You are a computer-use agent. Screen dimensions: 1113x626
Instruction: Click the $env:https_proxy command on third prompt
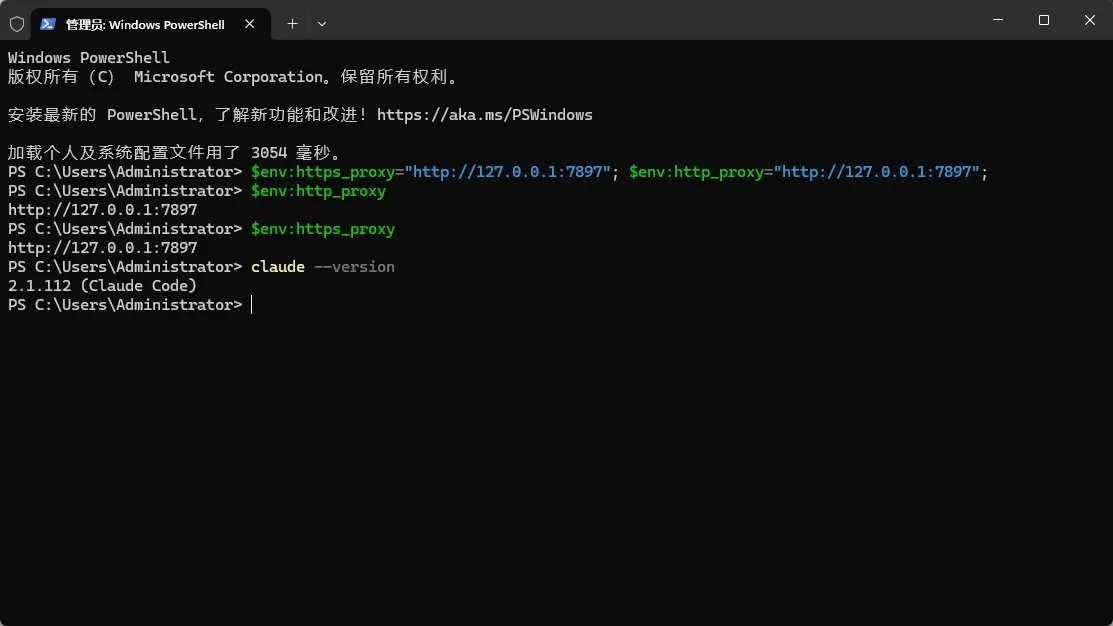pyautogui.click(x=322, y=229)
